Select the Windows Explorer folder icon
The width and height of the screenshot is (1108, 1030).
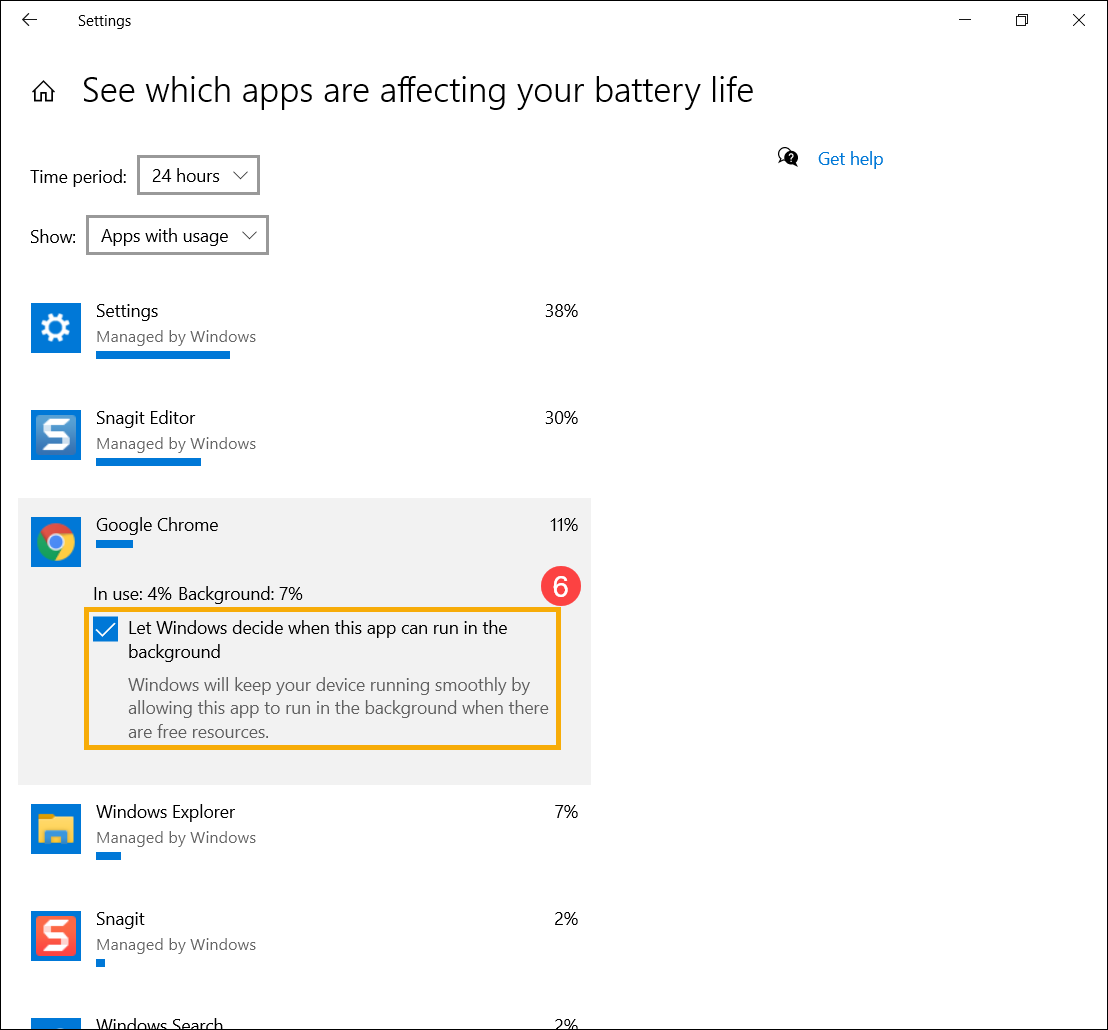56,829
